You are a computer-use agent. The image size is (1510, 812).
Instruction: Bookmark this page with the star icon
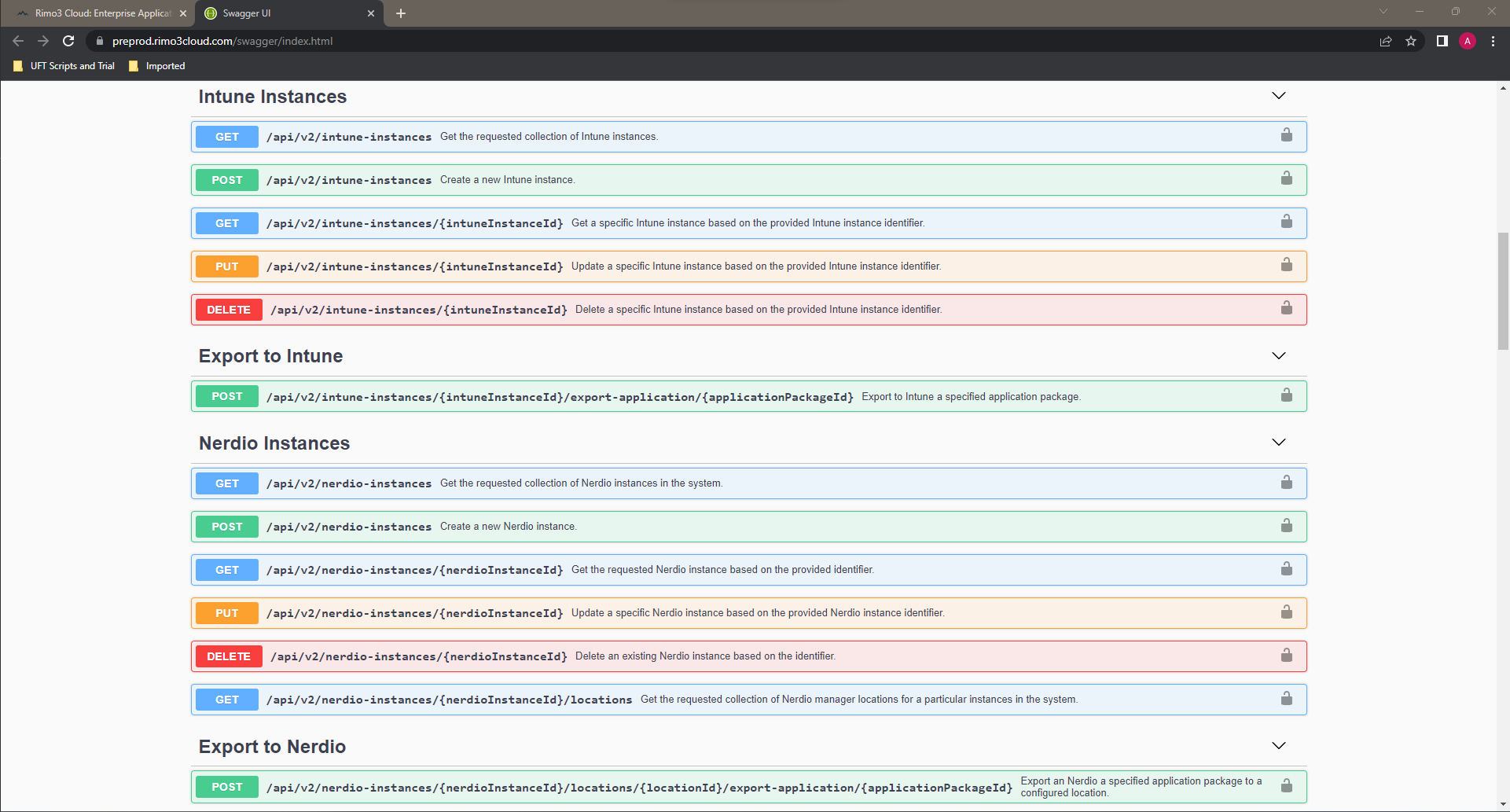1411,41
